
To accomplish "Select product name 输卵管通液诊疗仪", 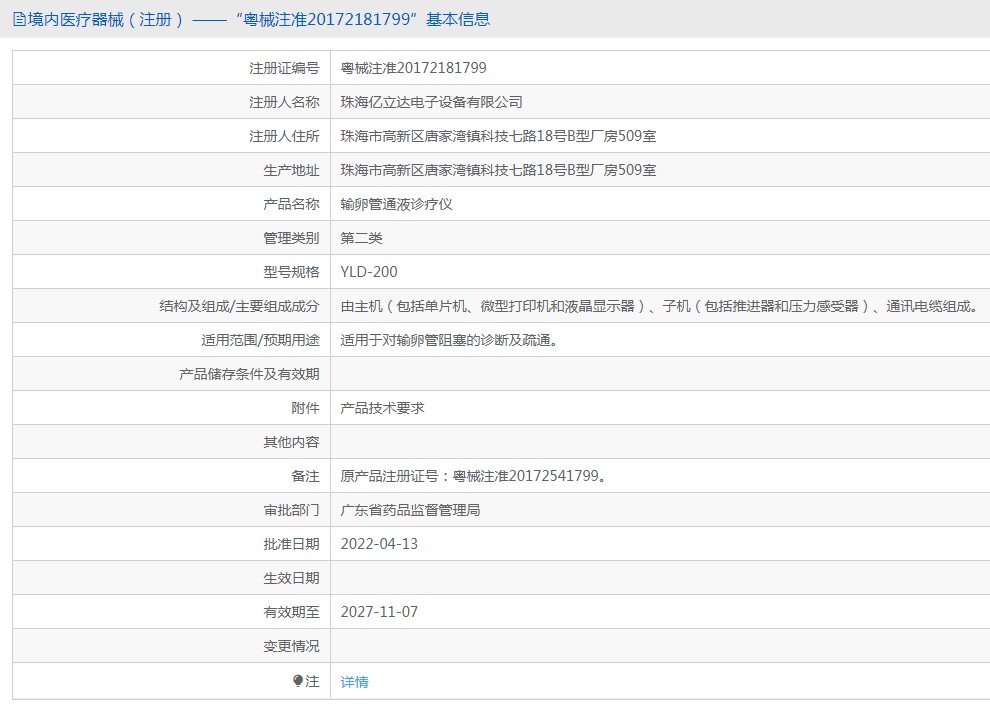I will (397, 204).
